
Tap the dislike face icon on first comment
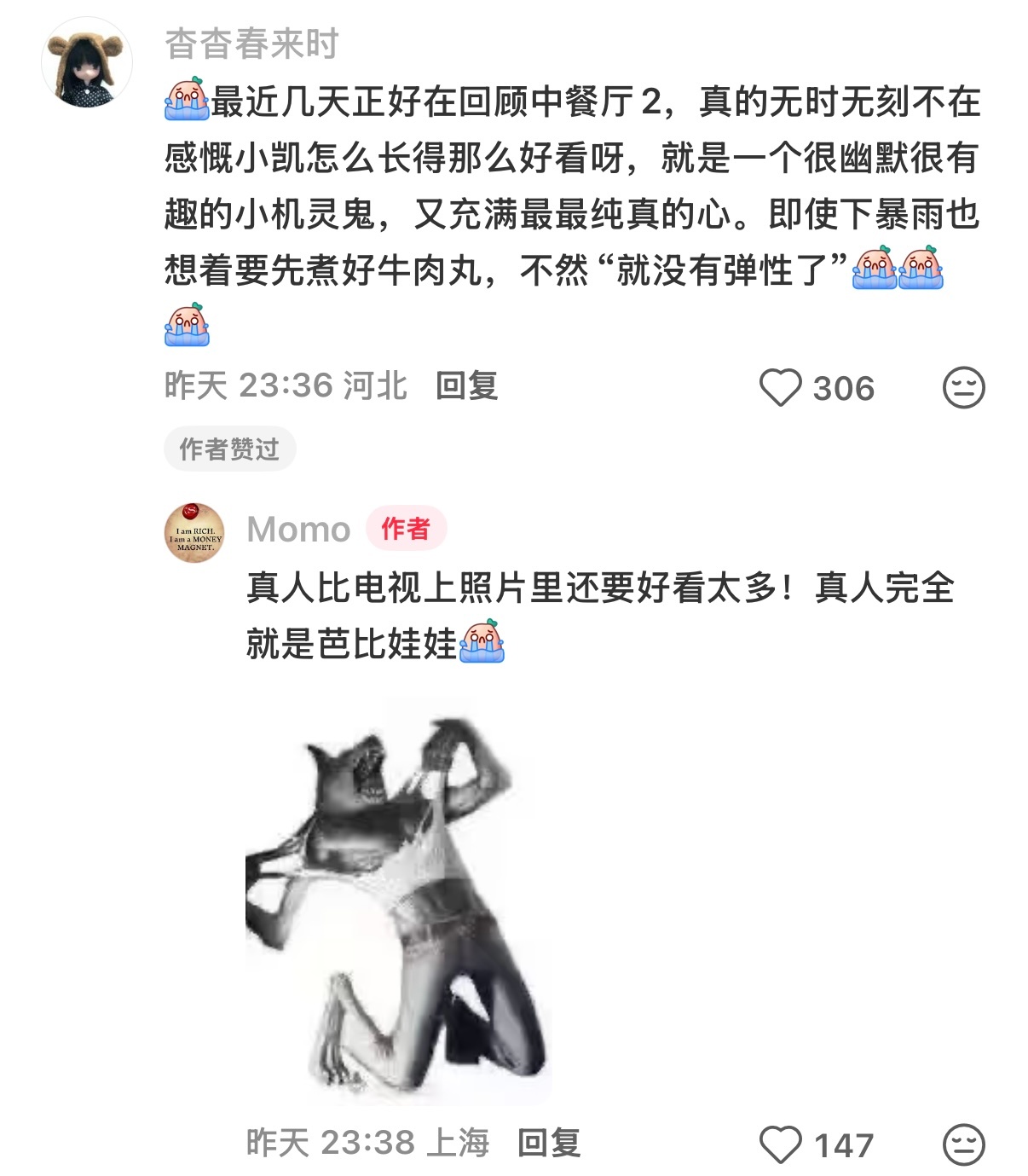coord(964,388)
